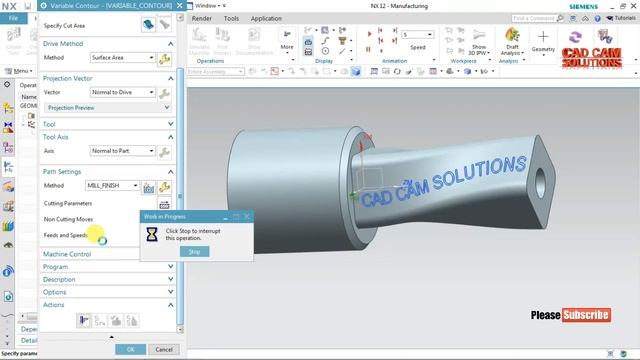
Task: Open the More dropdown in Operations
Action: (x=287, y=41)
